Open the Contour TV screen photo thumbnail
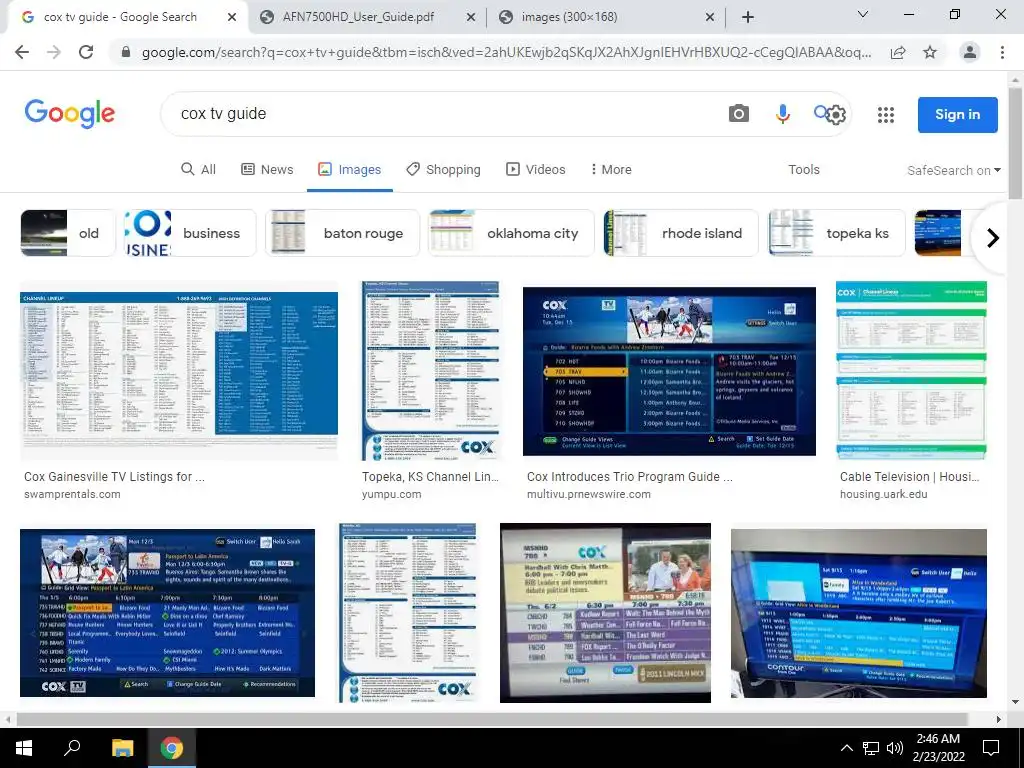1024x768 pixels. (859, 613)
